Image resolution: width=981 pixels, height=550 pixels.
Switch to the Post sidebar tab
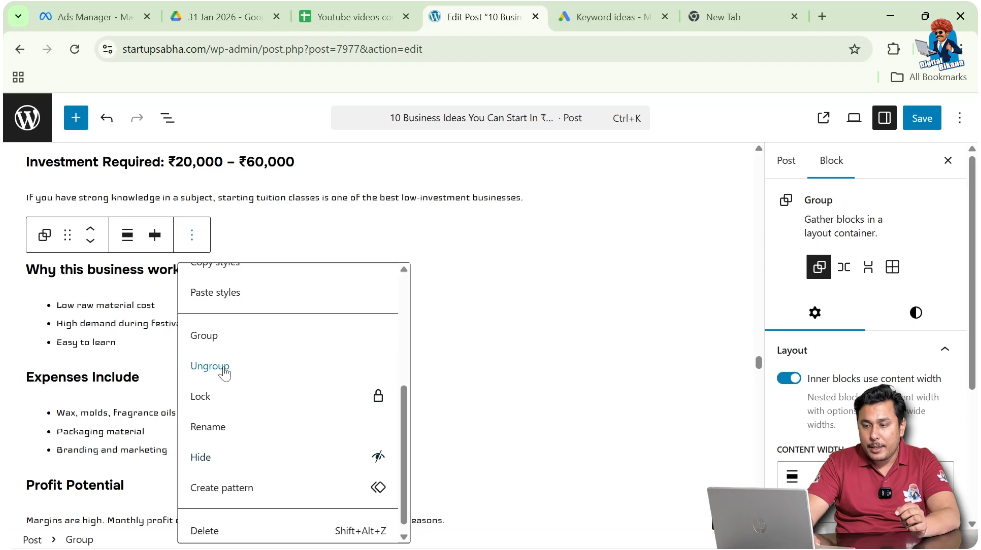786,161
